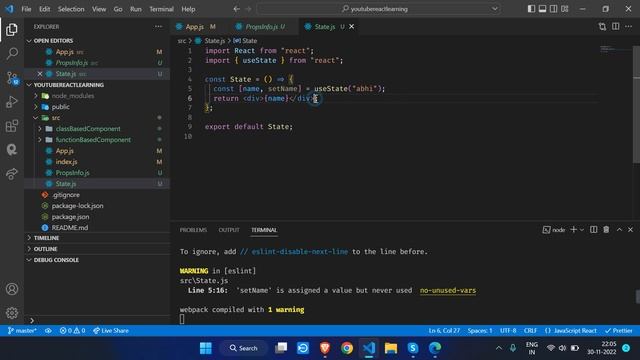This screenshot has height=360, width=640.
Task: Click the master branch status item
Action: click(x=22, y=331)
